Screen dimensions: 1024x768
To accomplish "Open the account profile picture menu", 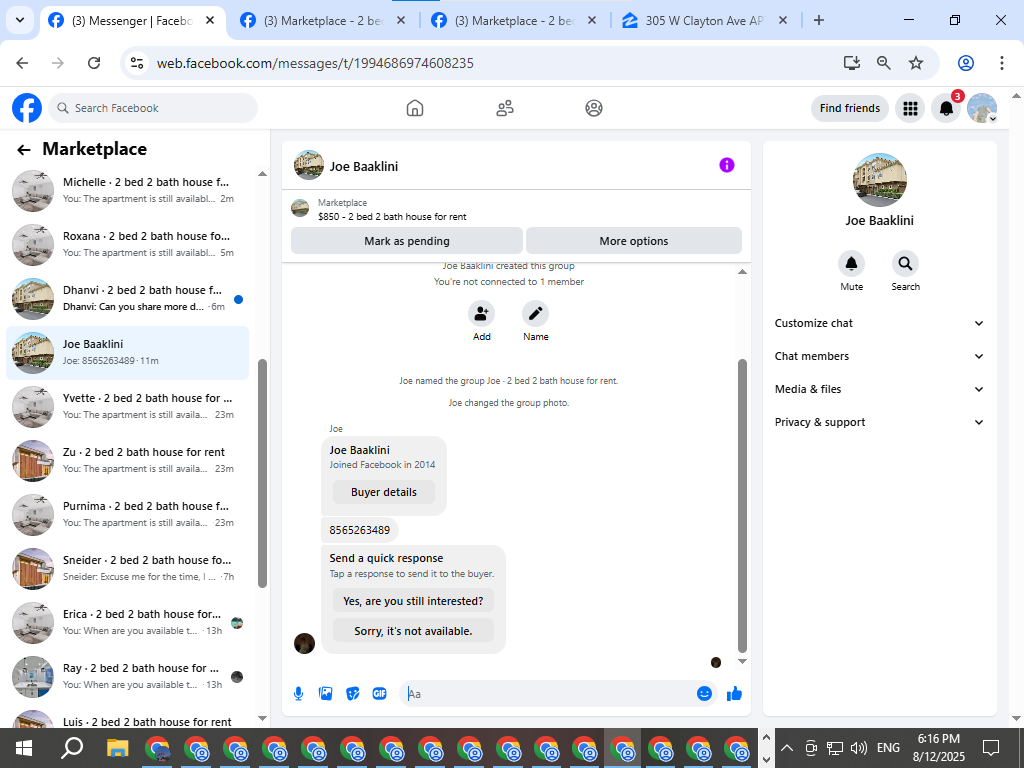I will 982,108.
